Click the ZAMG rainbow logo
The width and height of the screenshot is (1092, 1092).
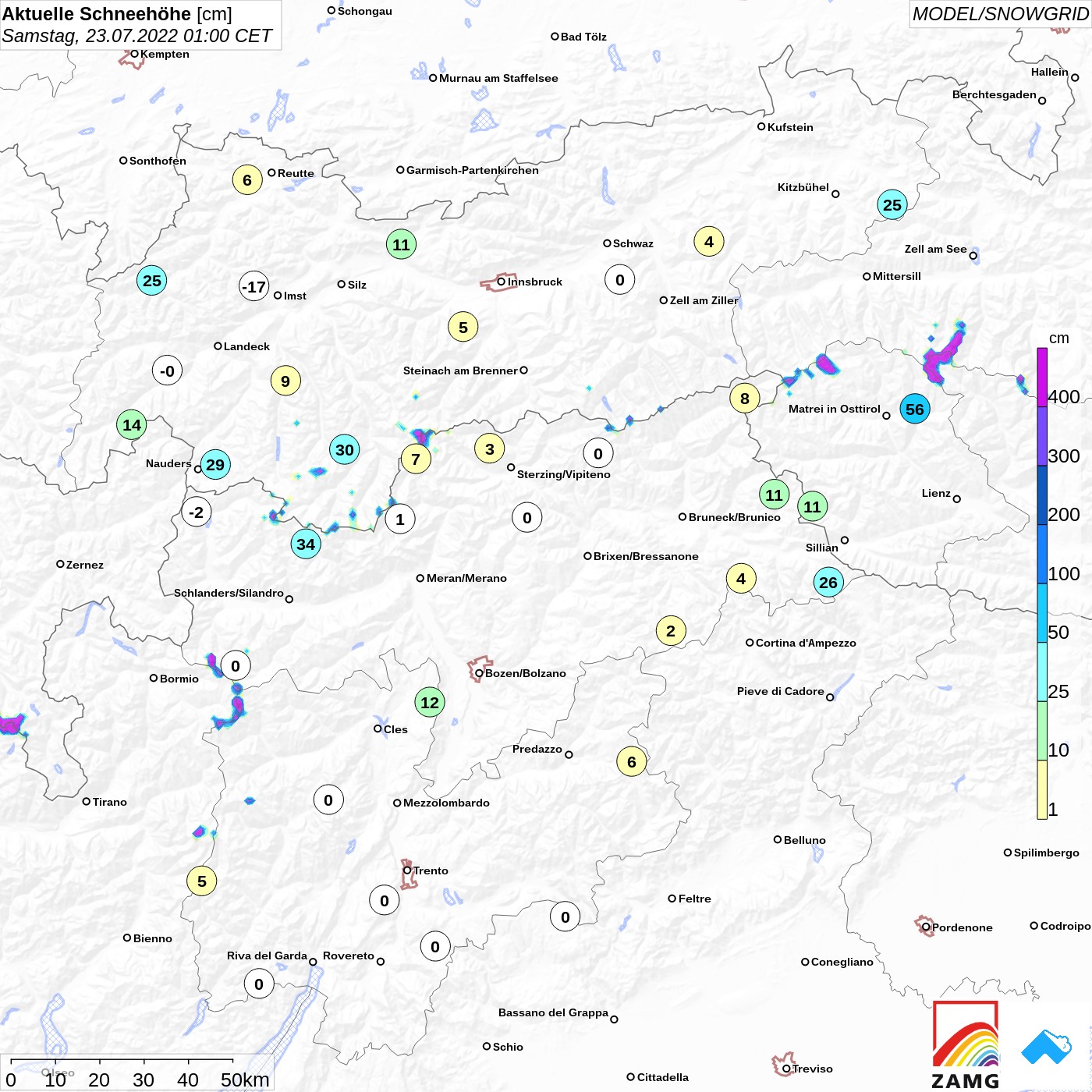coord(966,1044)
